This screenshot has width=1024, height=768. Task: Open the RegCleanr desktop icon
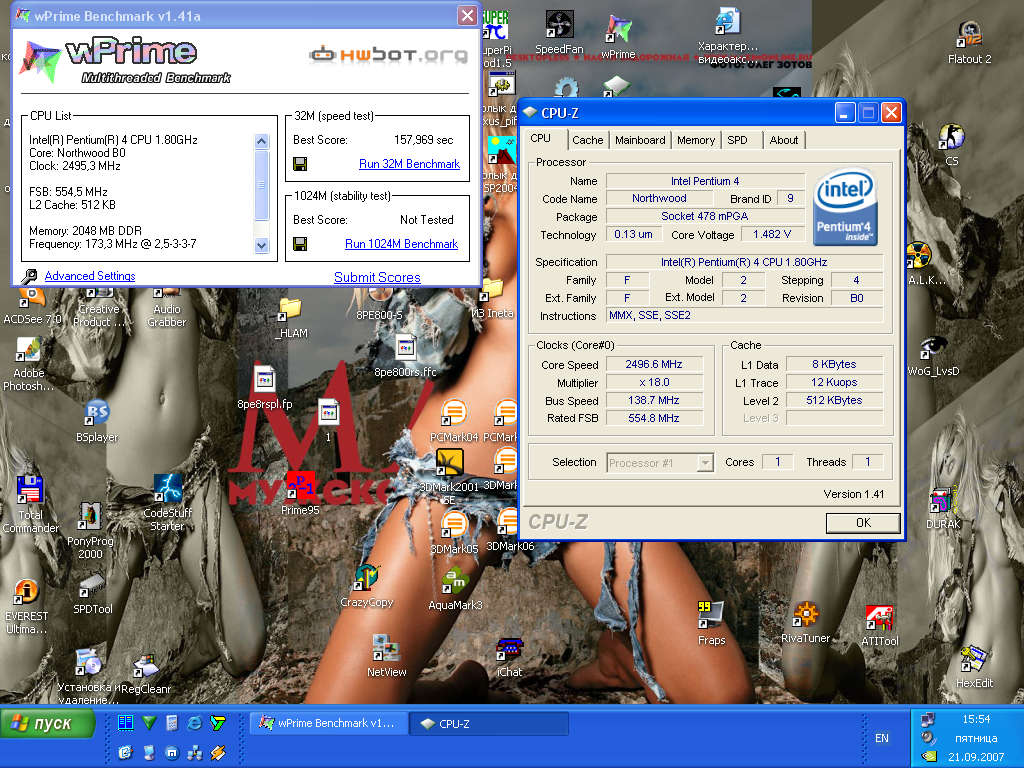(x=146, y=674)
